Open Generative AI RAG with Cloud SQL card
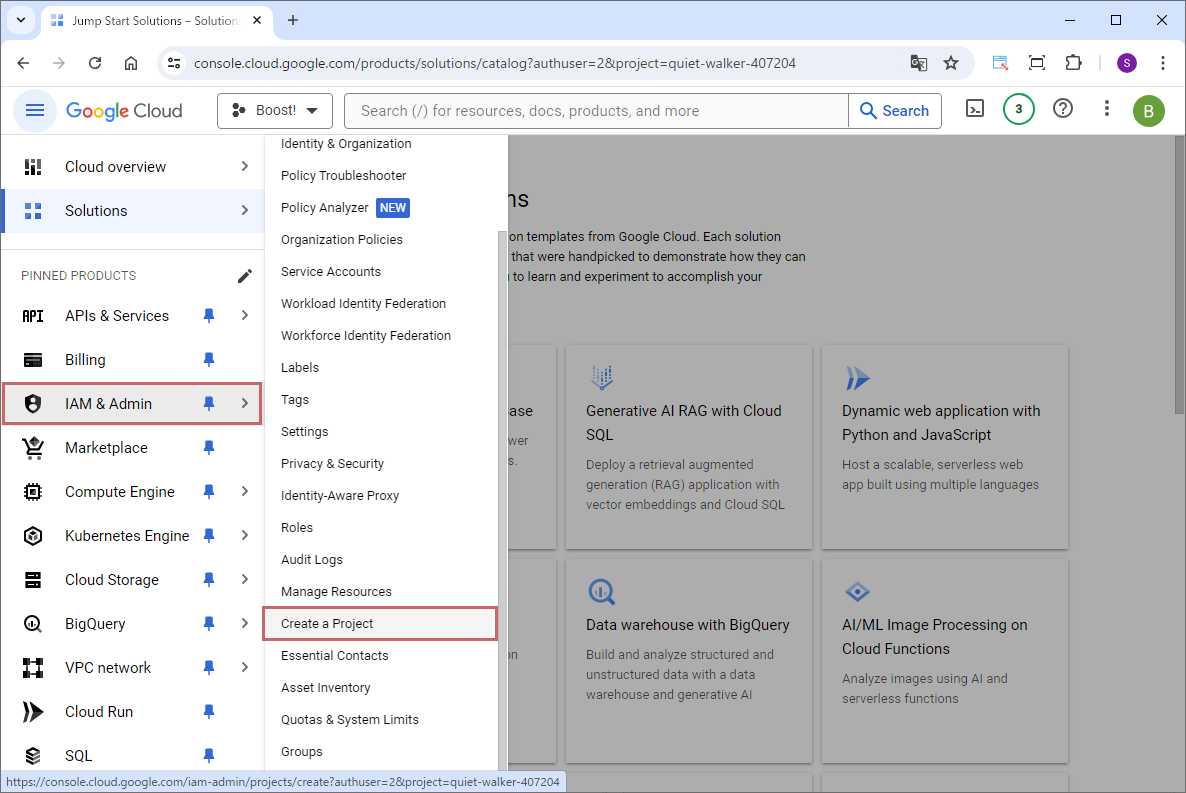This screenshot has height=793, width=1186. (x=688, y=447)
